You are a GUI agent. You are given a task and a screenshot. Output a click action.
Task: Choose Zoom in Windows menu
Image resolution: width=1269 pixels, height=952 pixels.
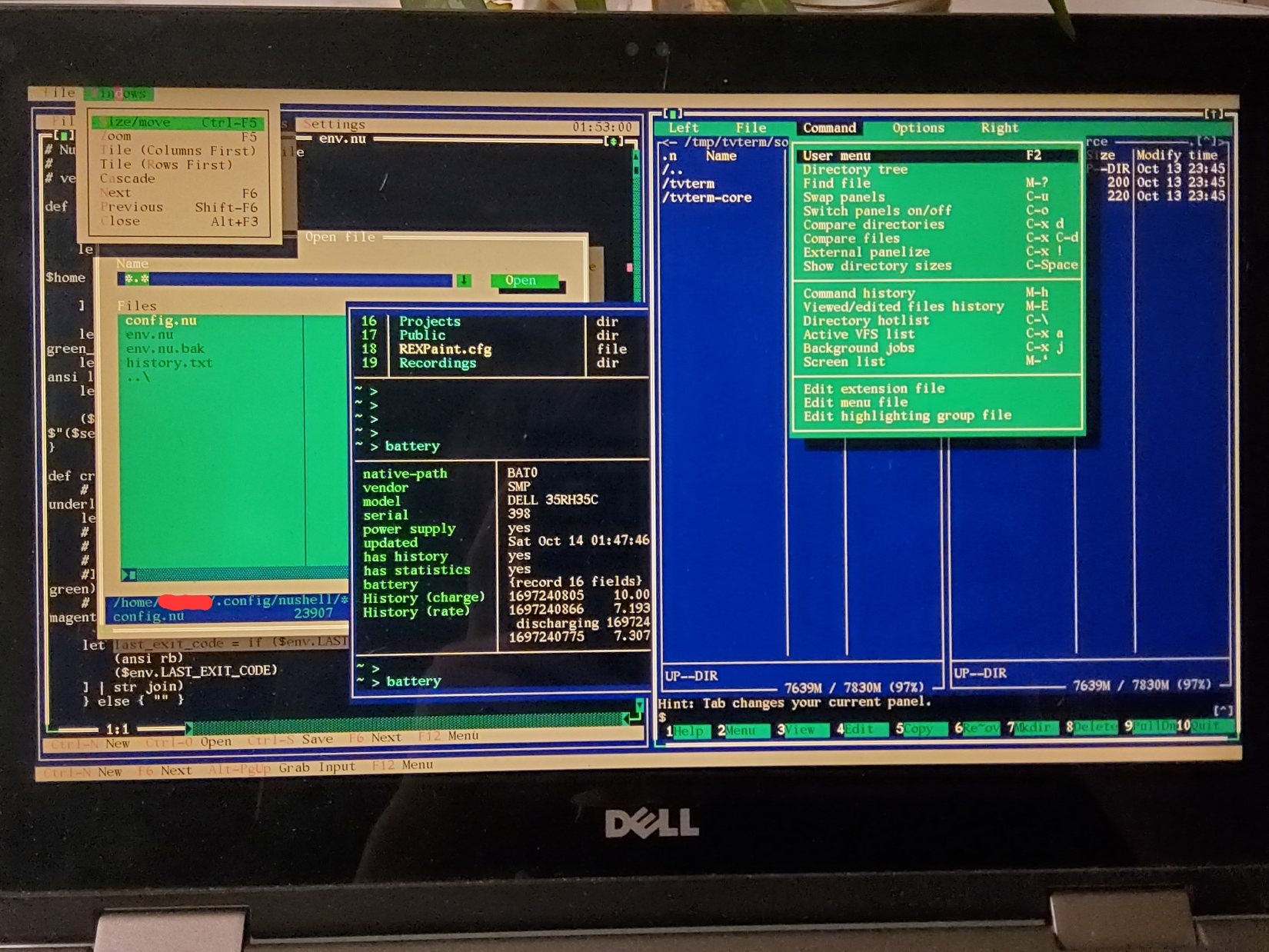178,136
